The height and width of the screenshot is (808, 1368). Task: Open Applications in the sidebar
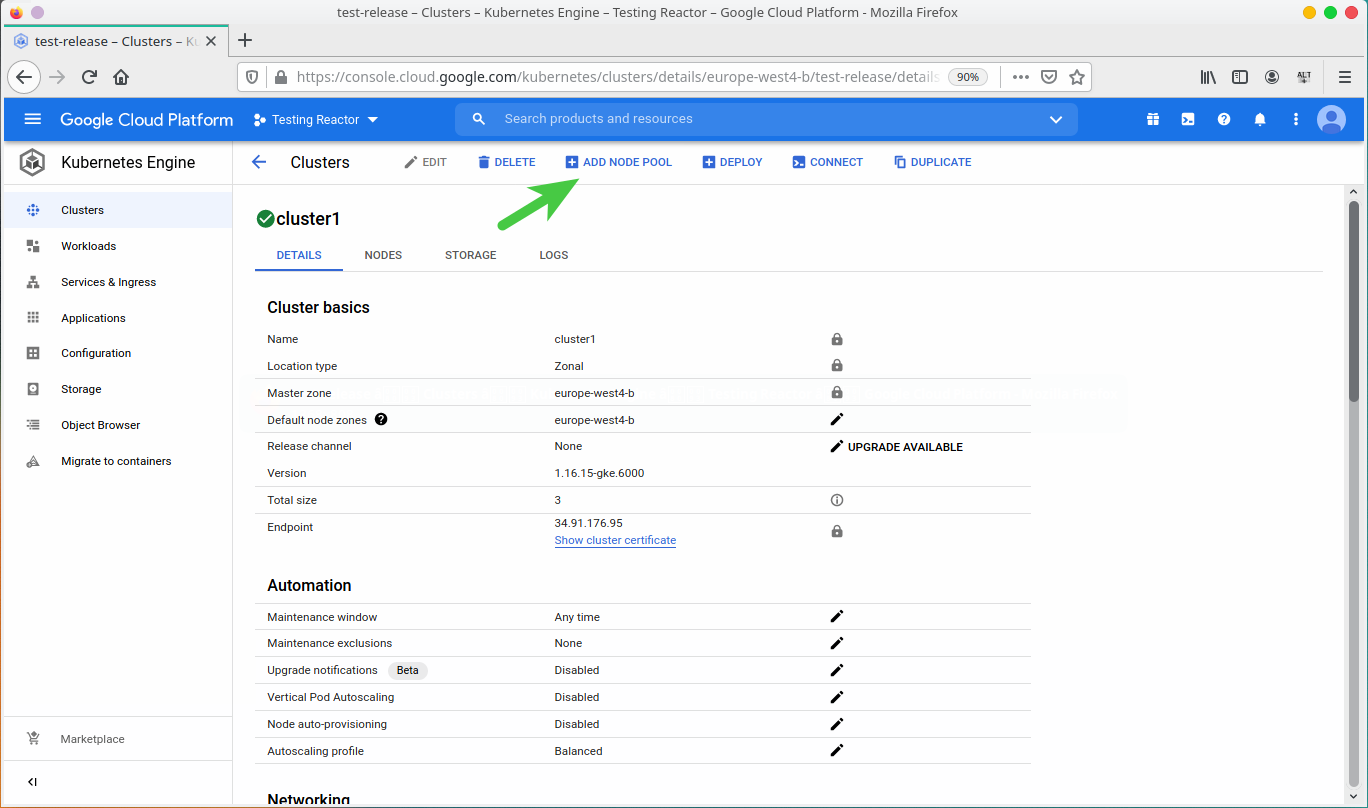point(116,318)
